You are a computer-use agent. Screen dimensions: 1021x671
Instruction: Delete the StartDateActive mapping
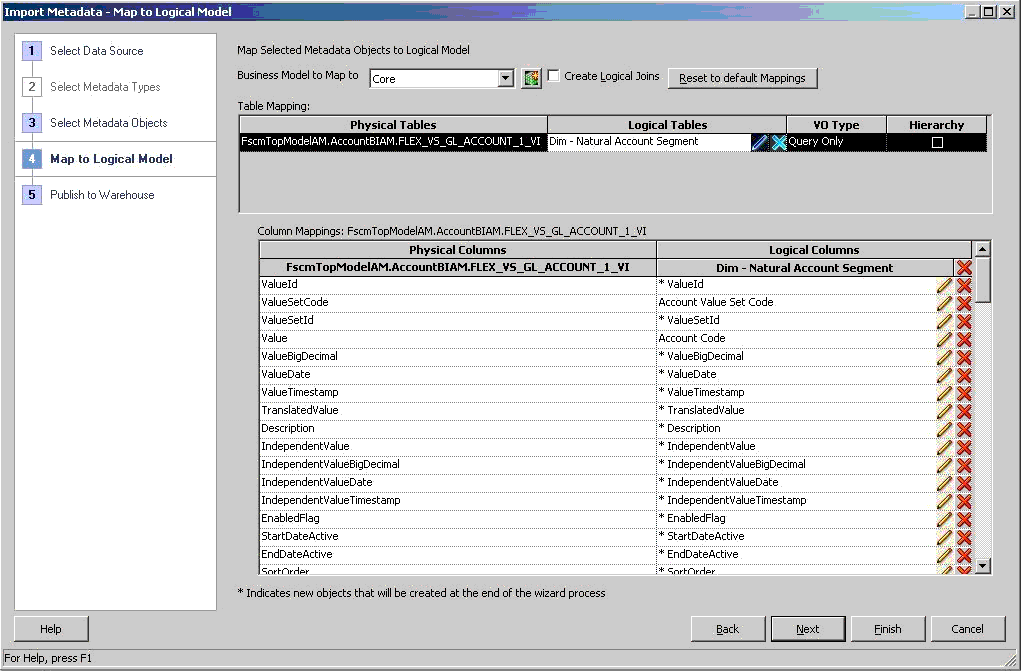964,537
